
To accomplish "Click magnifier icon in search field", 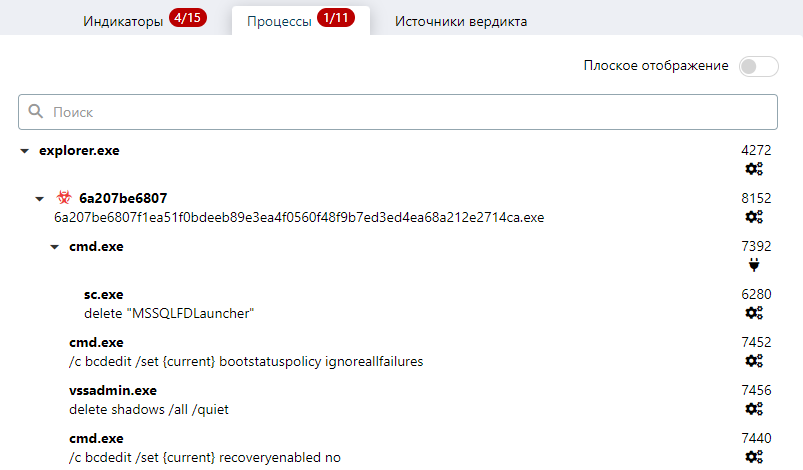I will [37, 112].
